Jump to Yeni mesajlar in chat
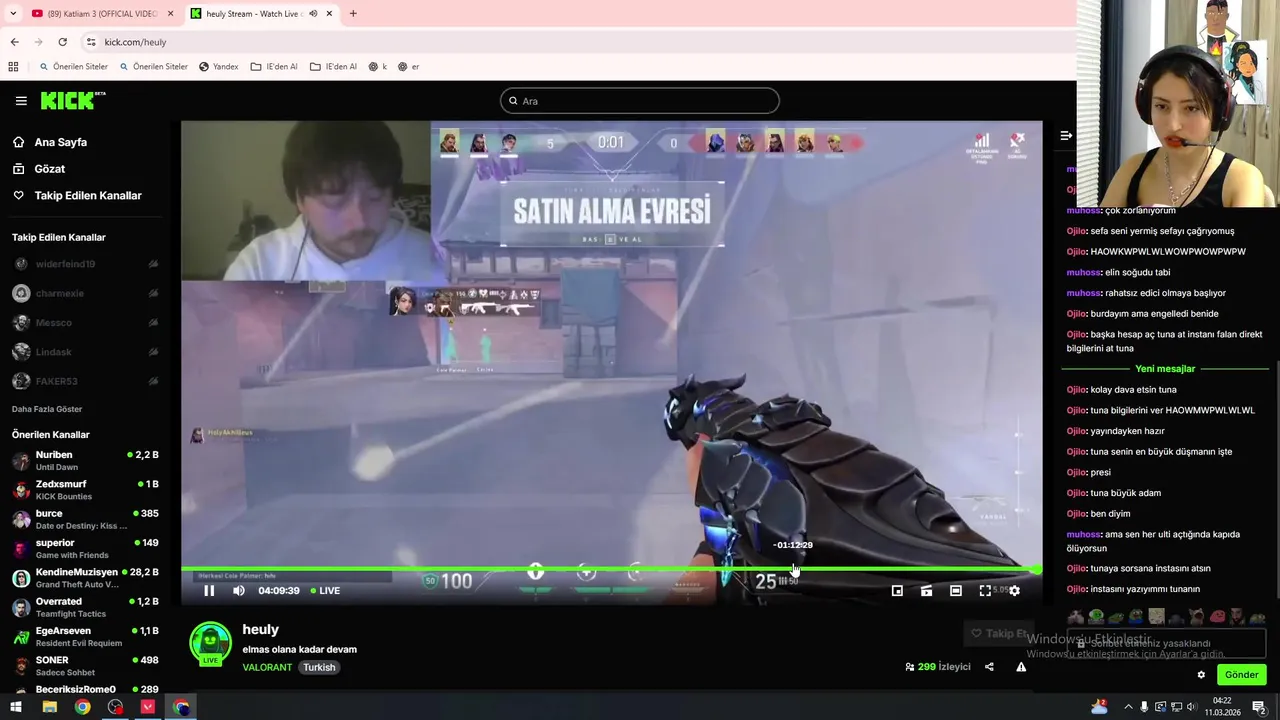This screenshot has width=1280, height=720. (1165, 369)
